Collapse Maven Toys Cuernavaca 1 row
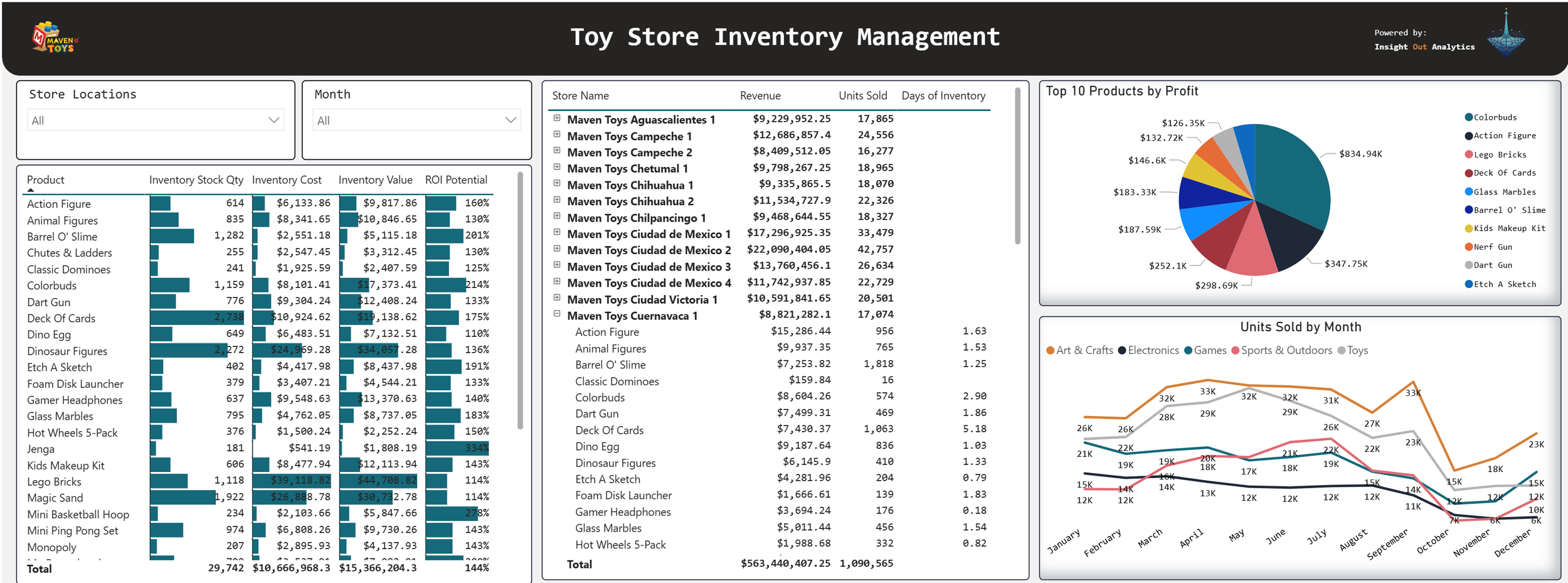This screenshot has width=1568, height=583. (x=556, y=314)
